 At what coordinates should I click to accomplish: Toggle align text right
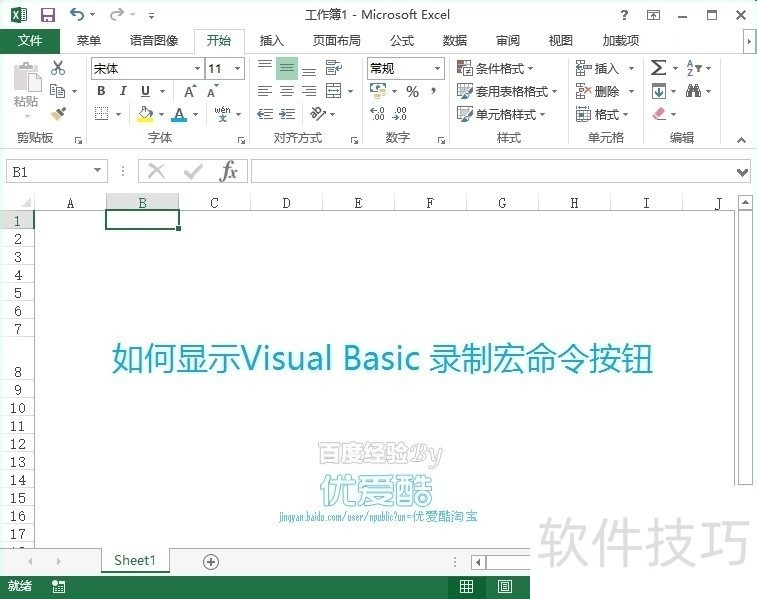tap(309, 91)
